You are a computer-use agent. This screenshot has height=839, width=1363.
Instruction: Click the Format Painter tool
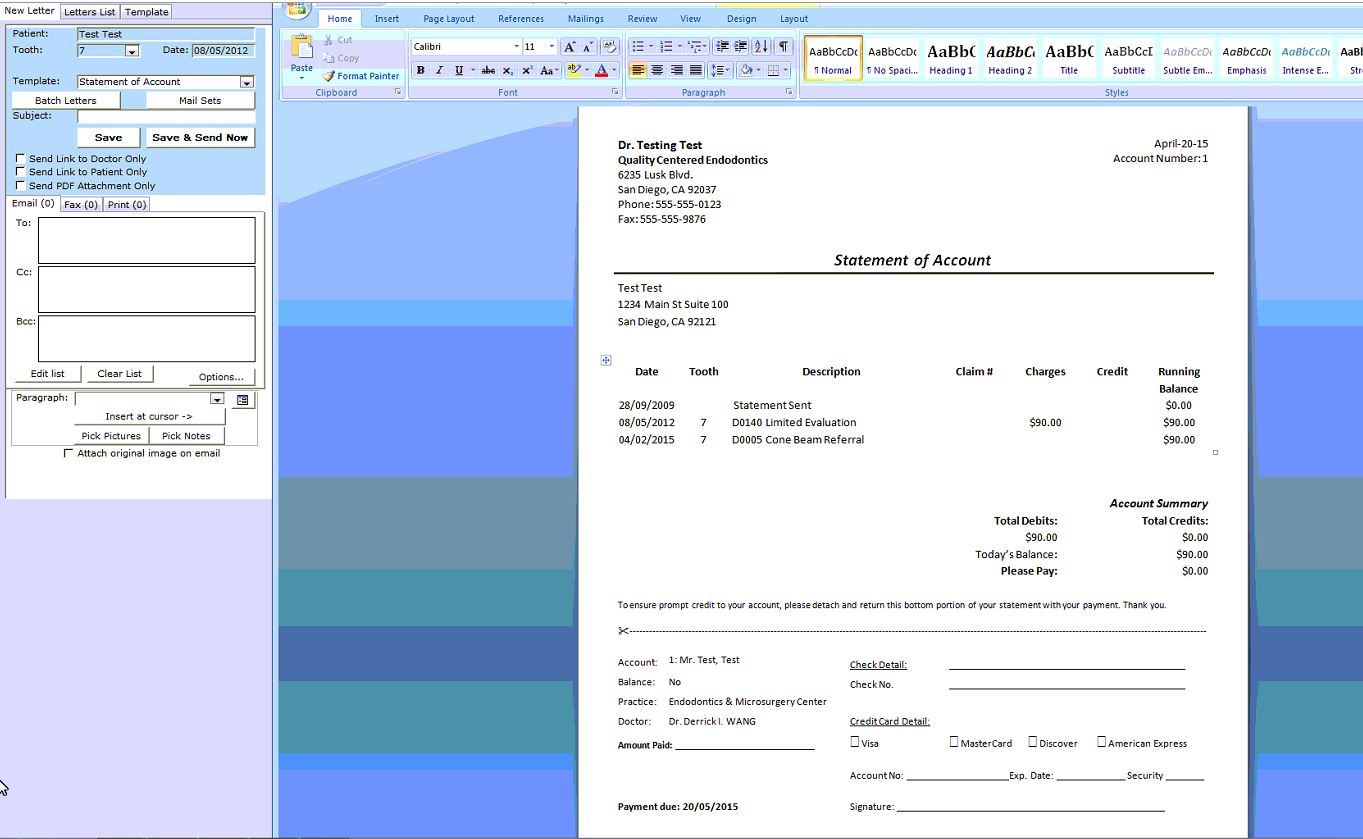[361, 76]
